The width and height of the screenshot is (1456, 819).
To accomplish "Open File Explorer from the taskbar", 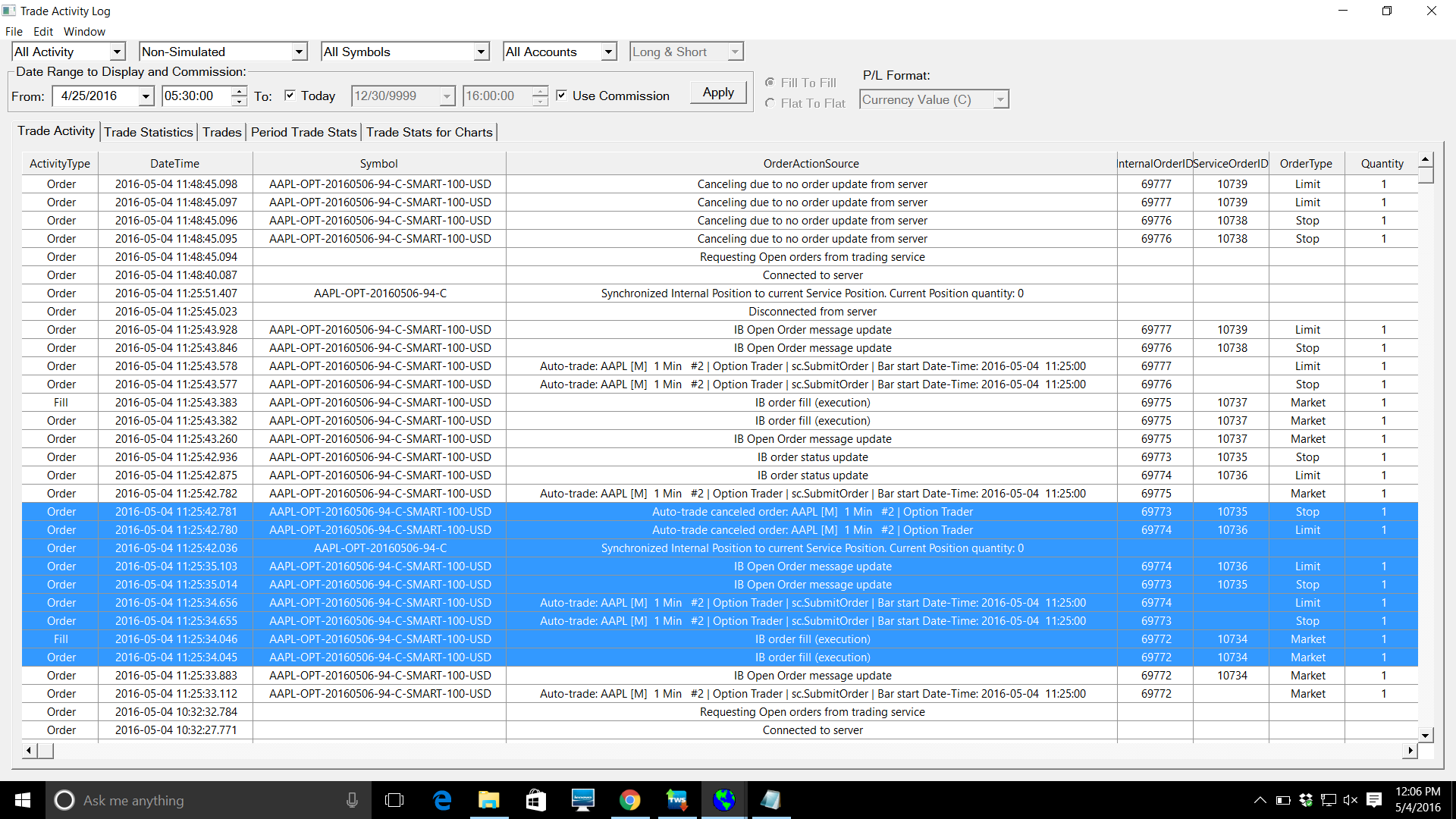I will [x=488, y=800].
